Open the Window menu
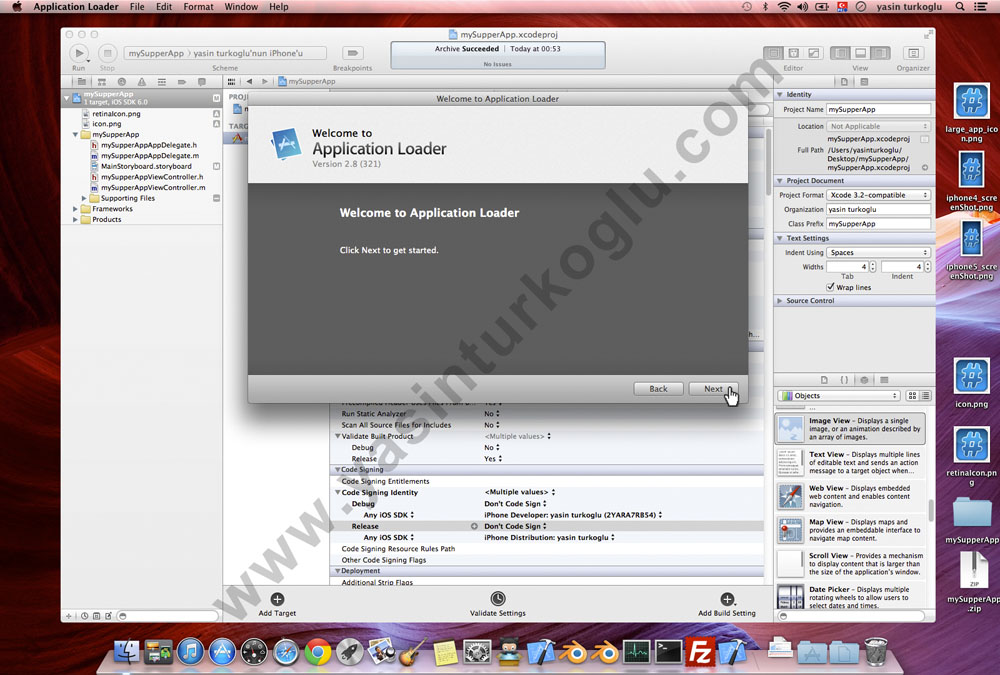 [241, 6]
